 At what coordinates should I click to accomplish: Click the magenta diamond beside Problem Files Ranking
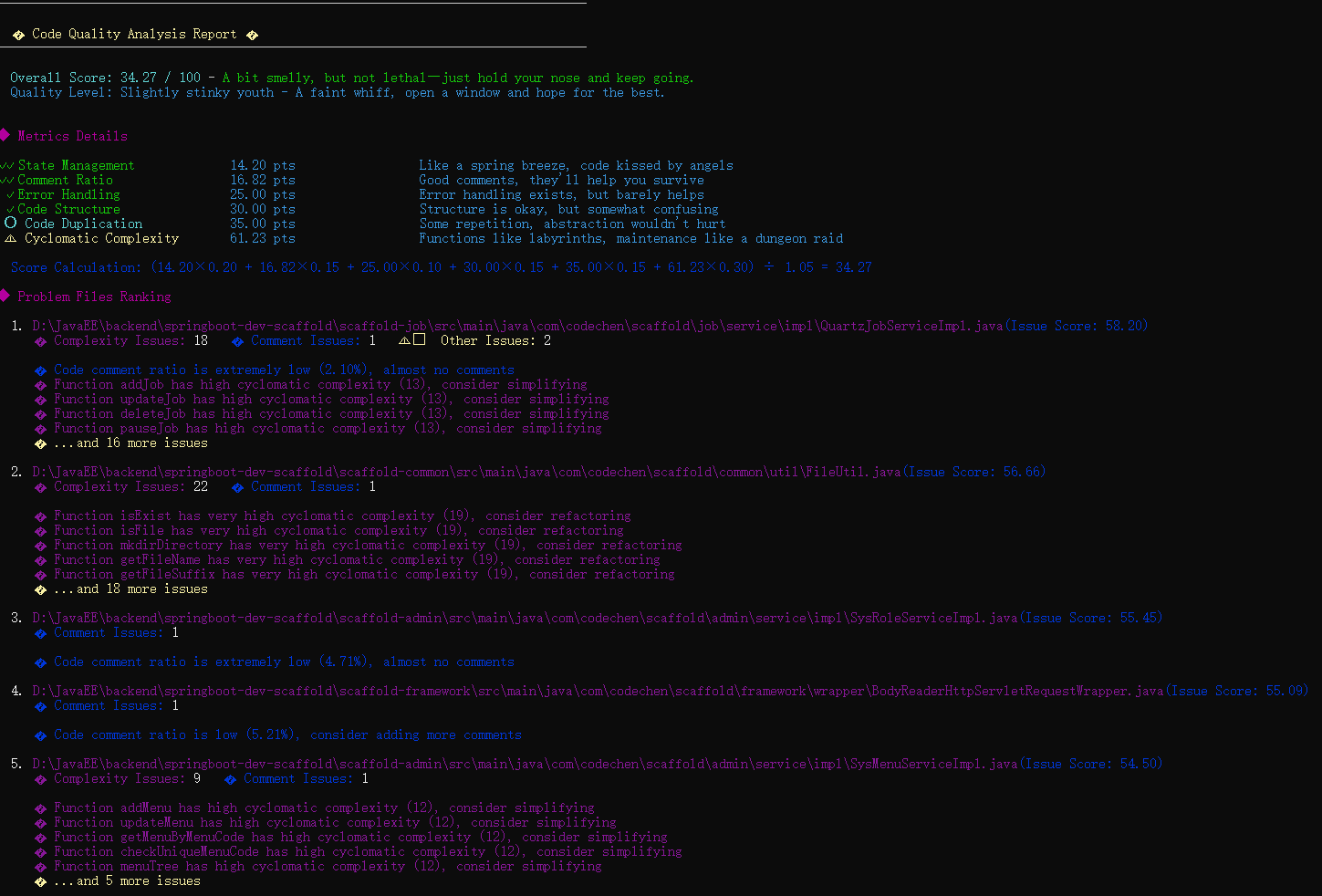[x=5, y=297]
